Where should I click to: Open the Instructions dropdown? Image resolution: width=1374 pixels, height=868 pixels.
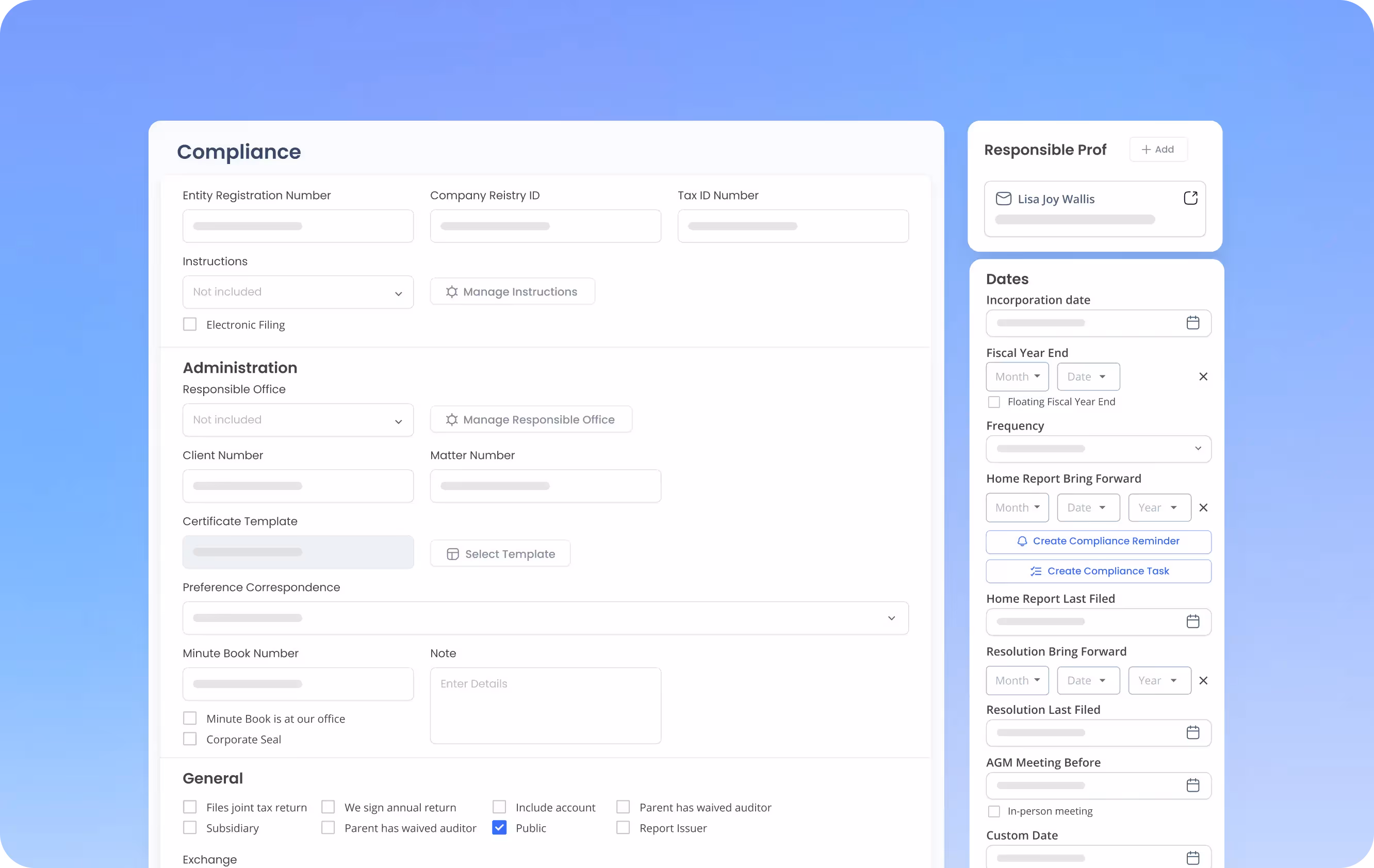click(x=298, y=292)
